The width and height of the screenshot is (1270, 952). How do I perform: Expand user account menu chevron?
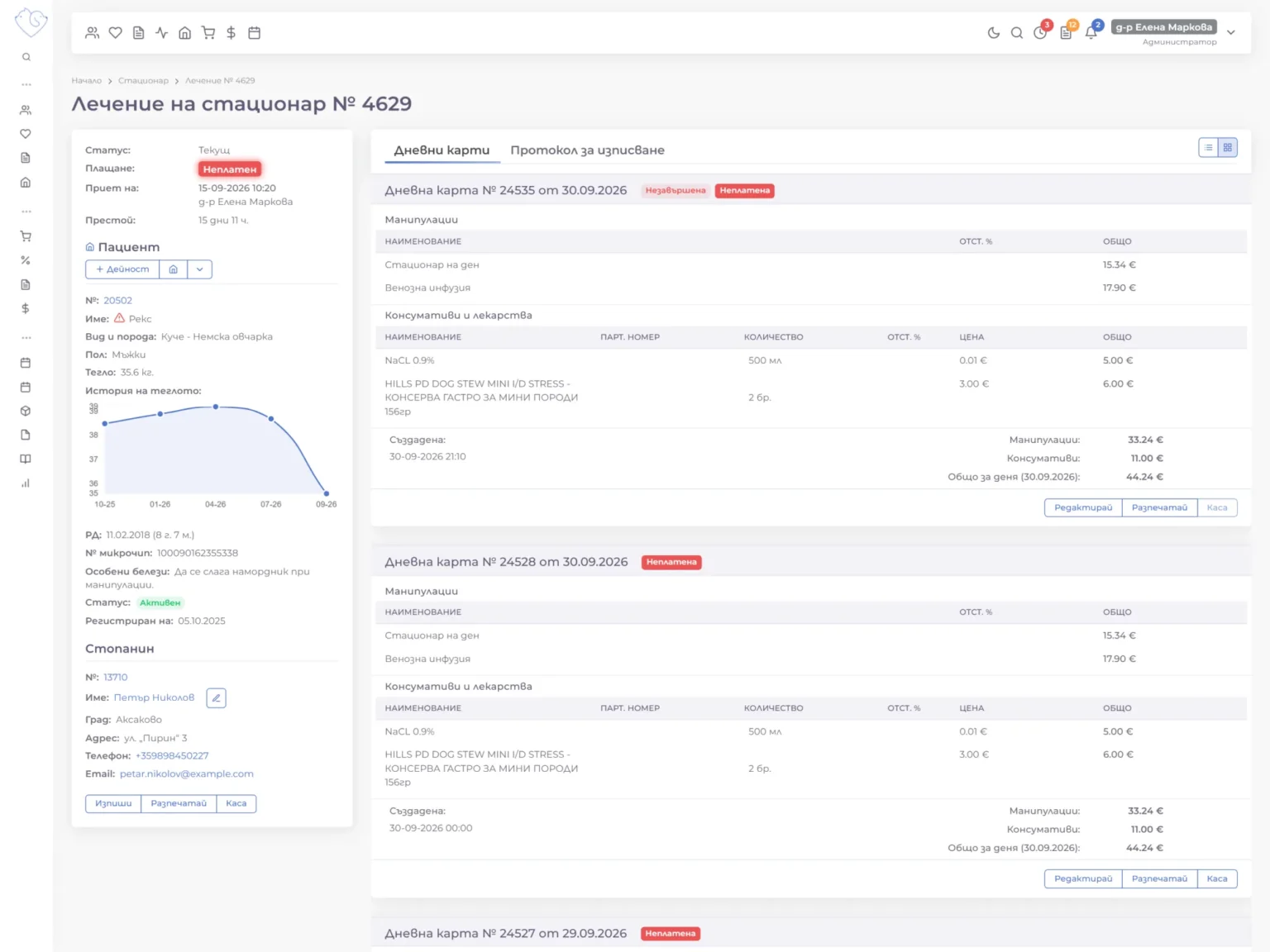click(x=1231, y=33)
